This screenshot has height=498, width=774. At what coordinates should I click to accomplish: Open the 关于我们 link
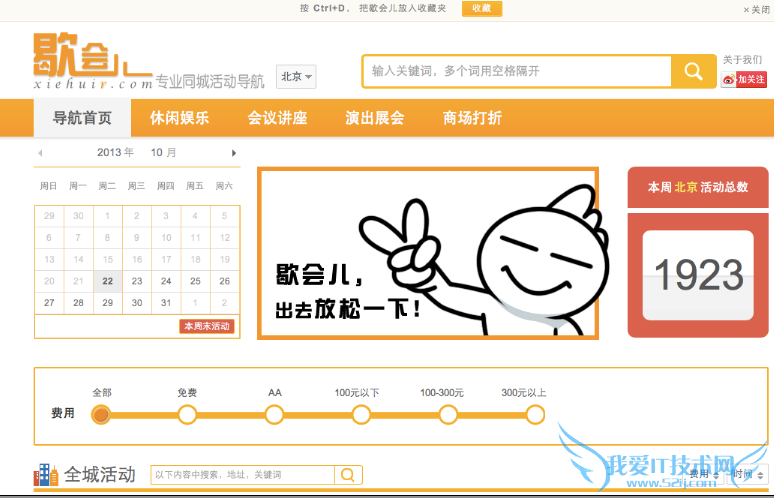(x=742, y=60)
